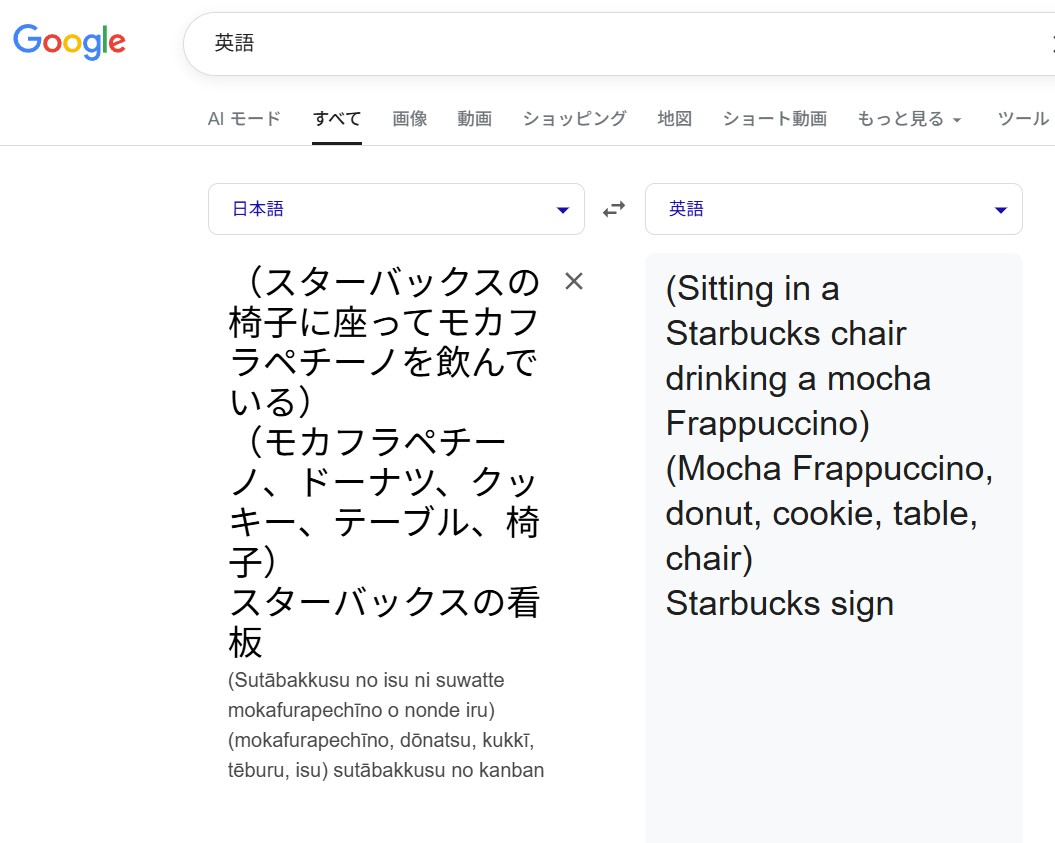Open the 画像 search tab
The image size is (1055, 843).
click(x=409, y=119)
